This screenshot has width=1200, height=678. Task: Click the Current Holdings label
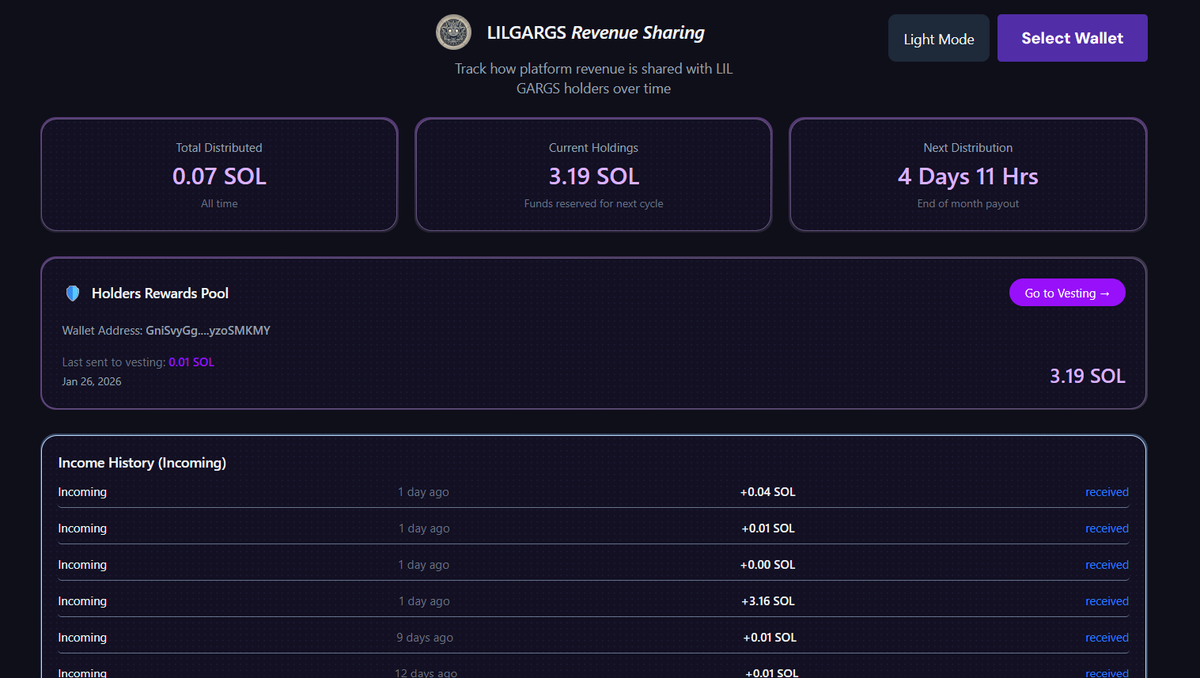pos(593,148)
